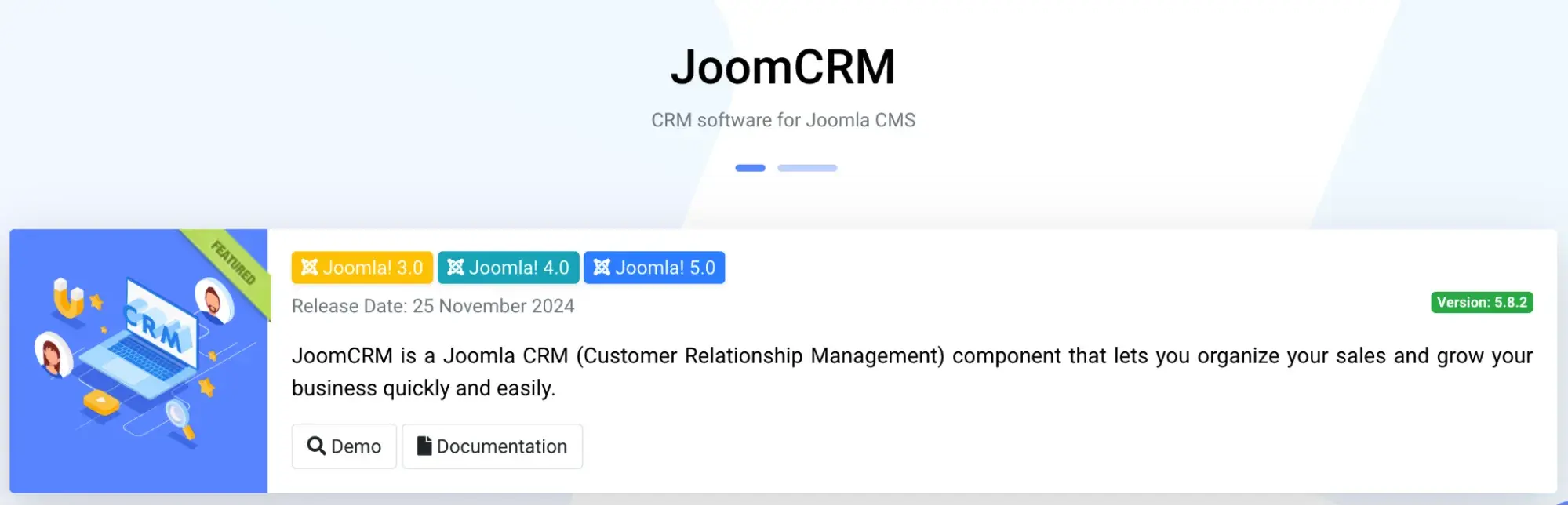Open the Demo text label

click(356, 446)
